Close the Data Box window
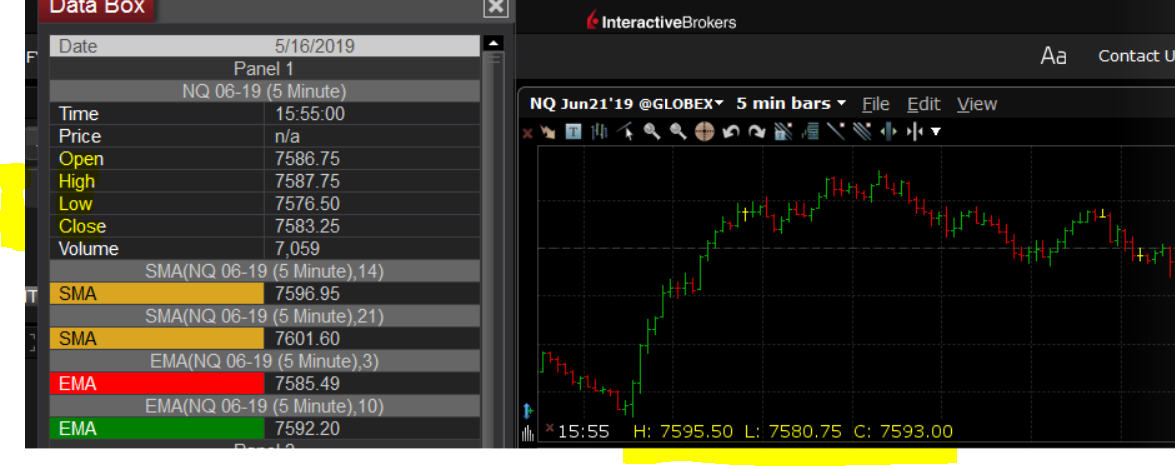This screenshot has width=1175, height=469. (x=496, y=7)
